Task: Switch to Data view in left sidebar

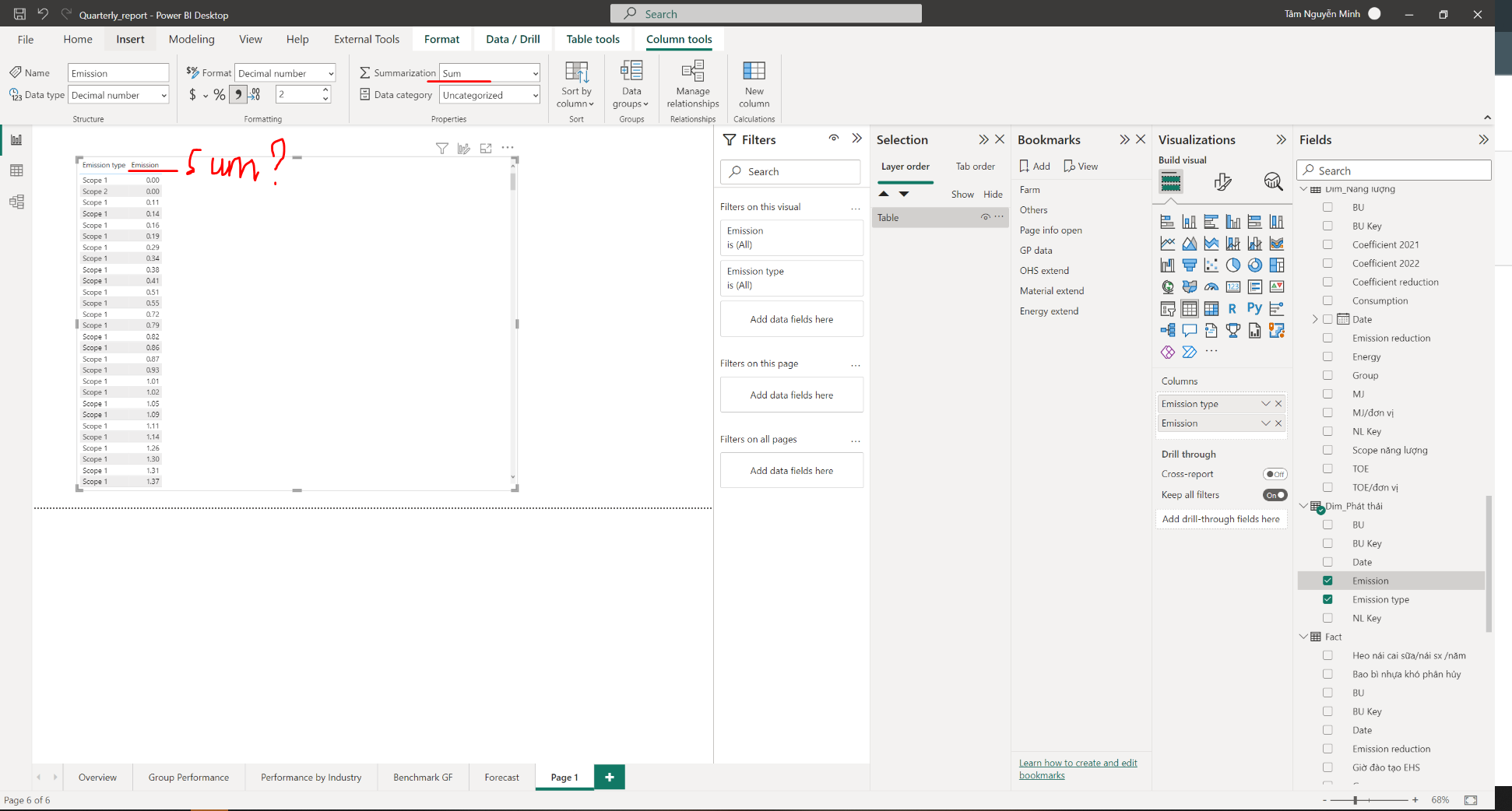Action: [x=16, y=170]
